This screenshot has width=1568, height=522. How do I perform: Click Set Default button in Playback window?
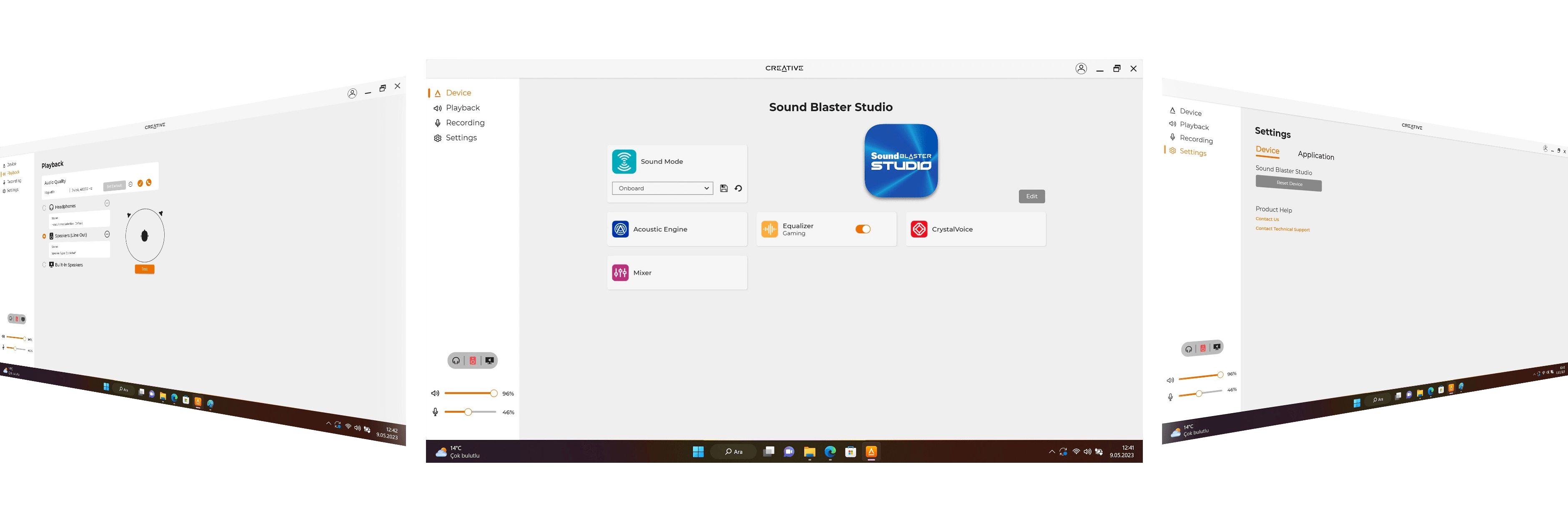[114, 186]
